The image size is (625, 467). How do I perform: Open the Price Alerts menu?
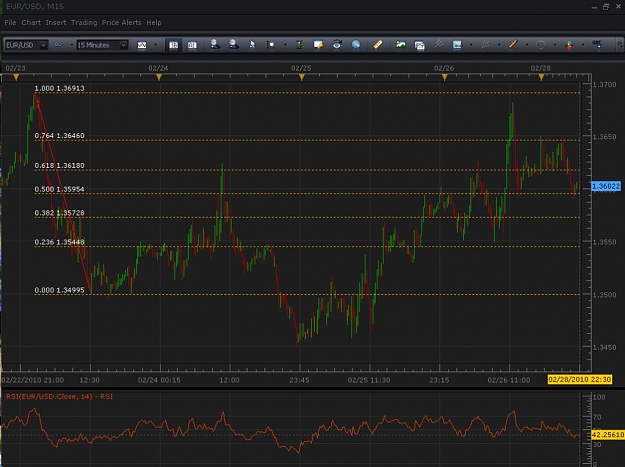[x=122, y=23]
